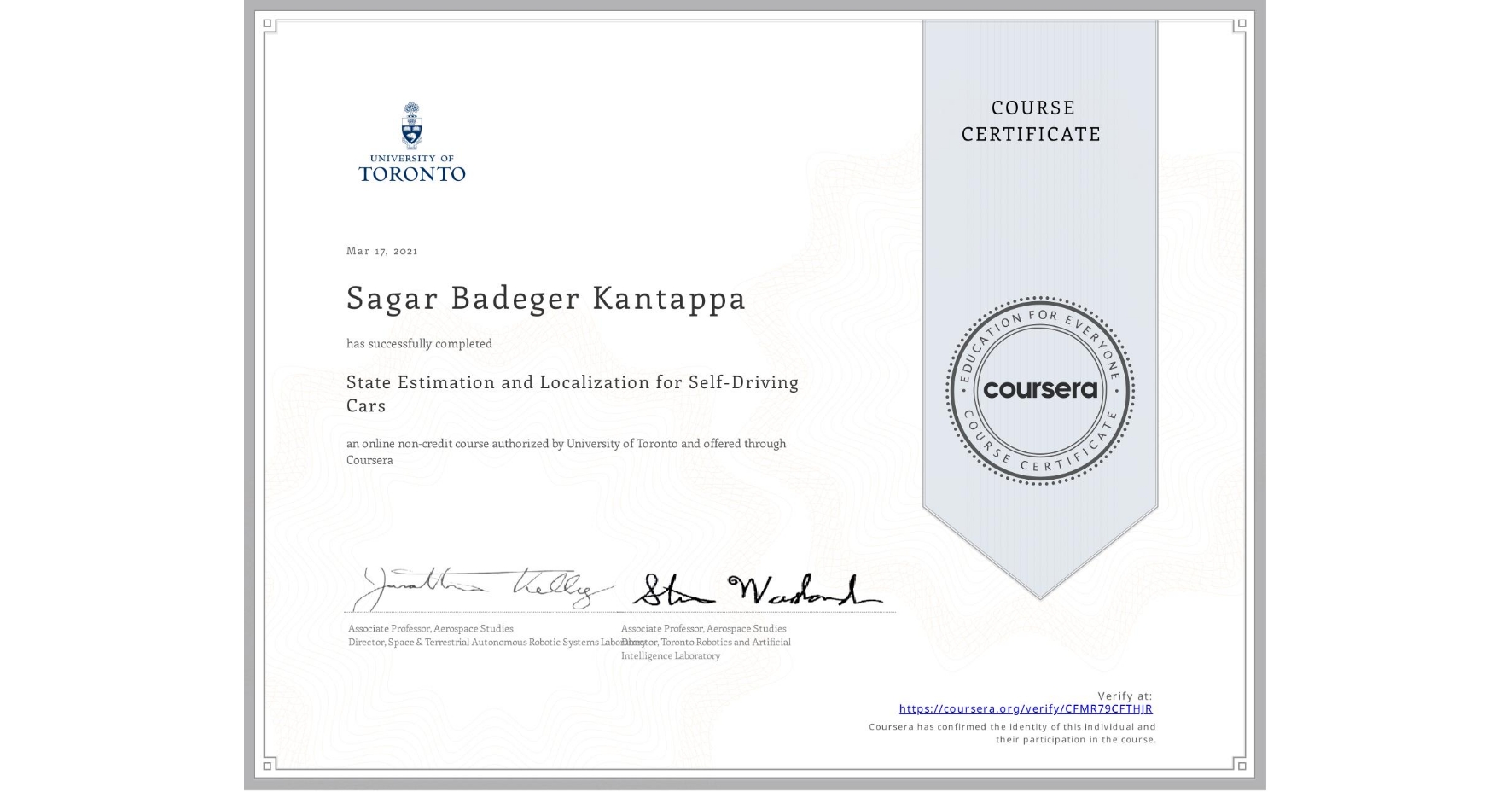Click 'Toronto Robotics and Artificial Intelligence Laboratory' text
Screen dimensions: 1512x792
pyautogui.click(x=706, y=649)
